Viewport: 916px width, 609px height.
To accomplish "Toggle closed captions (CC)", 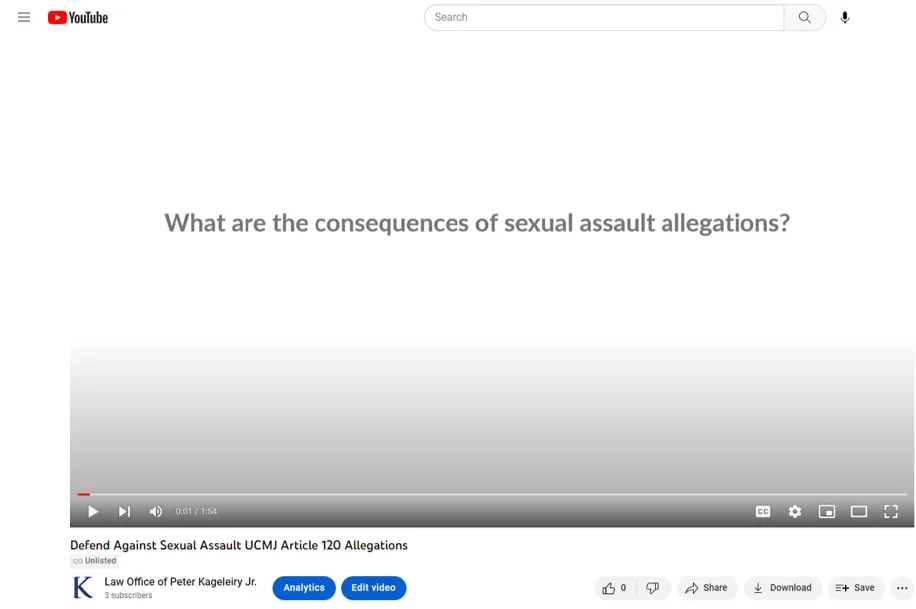I will [x=763, y=511].
